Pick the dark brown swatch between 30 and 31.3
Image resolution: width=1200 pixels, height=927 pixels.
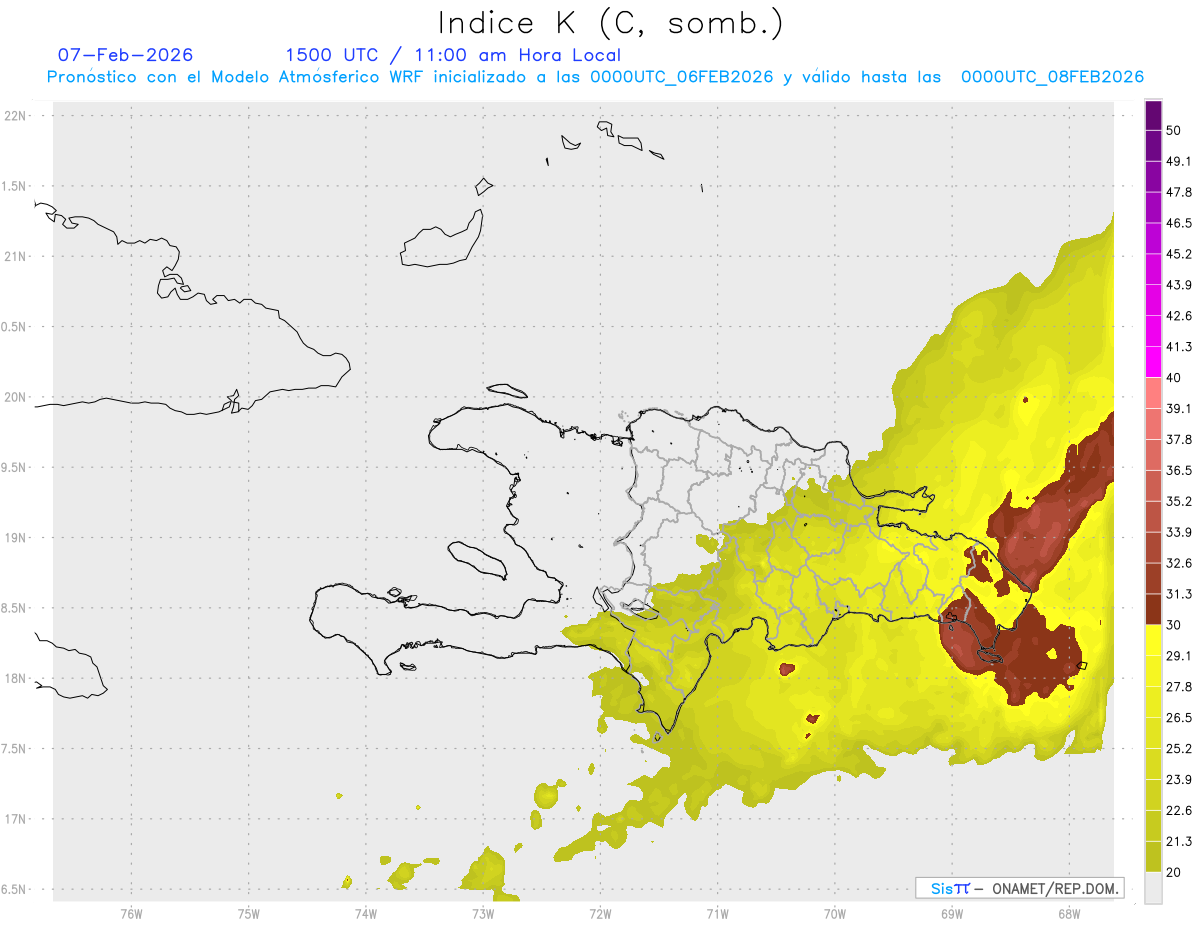[1153, 610]
